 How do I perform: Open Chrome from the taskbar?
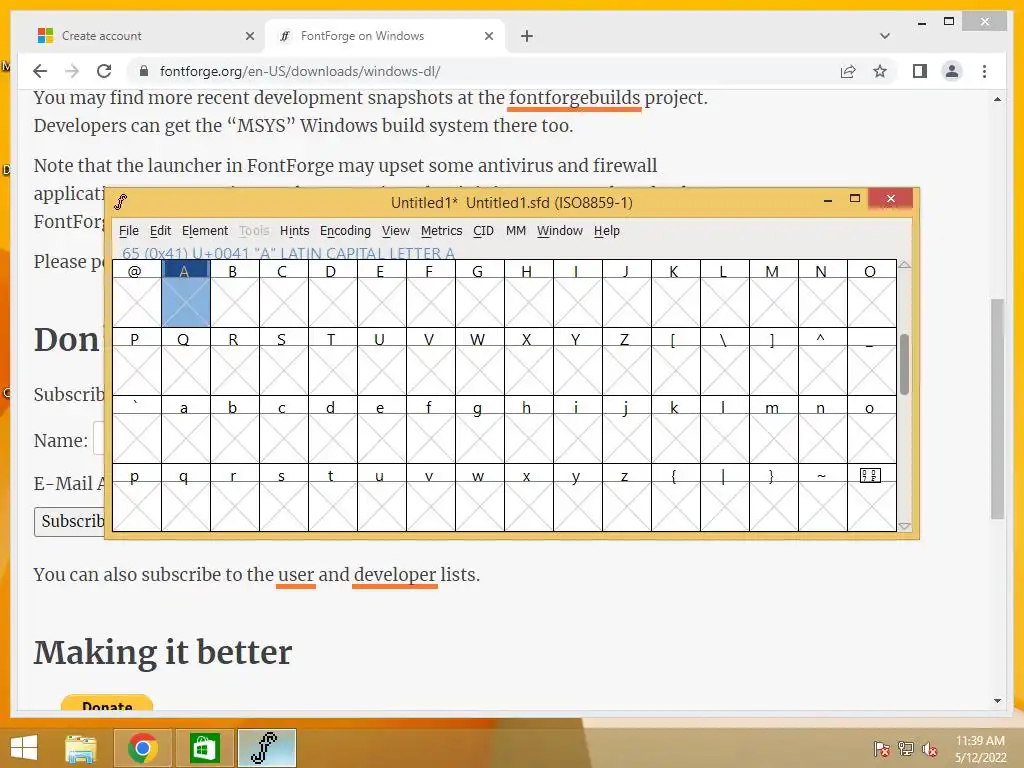(x=142, y=748)
